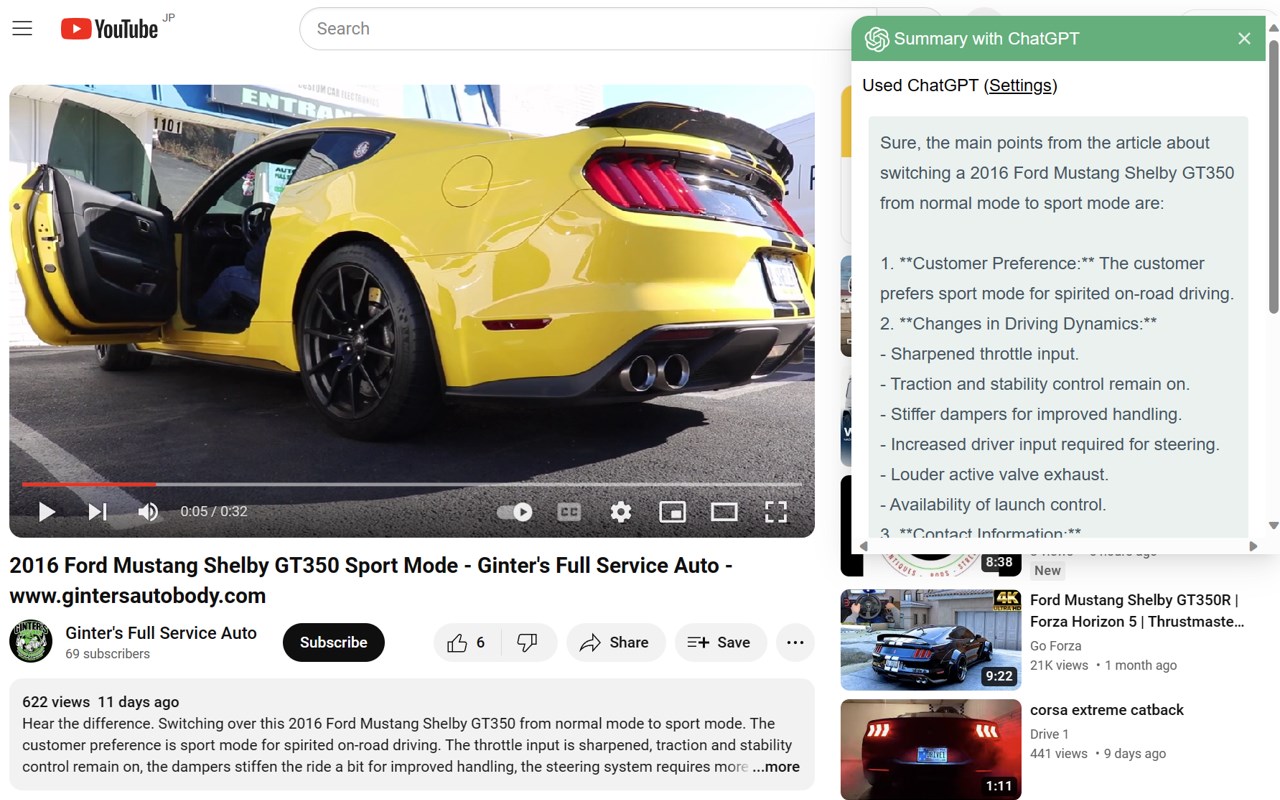Open Ford Mustang Shelby GT350R video title

(1137, 610)
